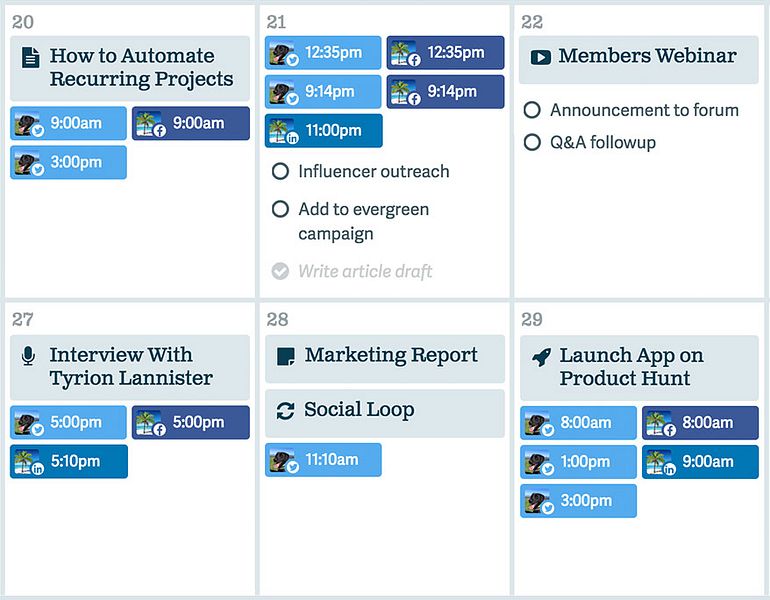The height and width of the screenshot is (600, 770).
Task: Open the 9:00am Facebook post on day 20
Action: point(191,123)
